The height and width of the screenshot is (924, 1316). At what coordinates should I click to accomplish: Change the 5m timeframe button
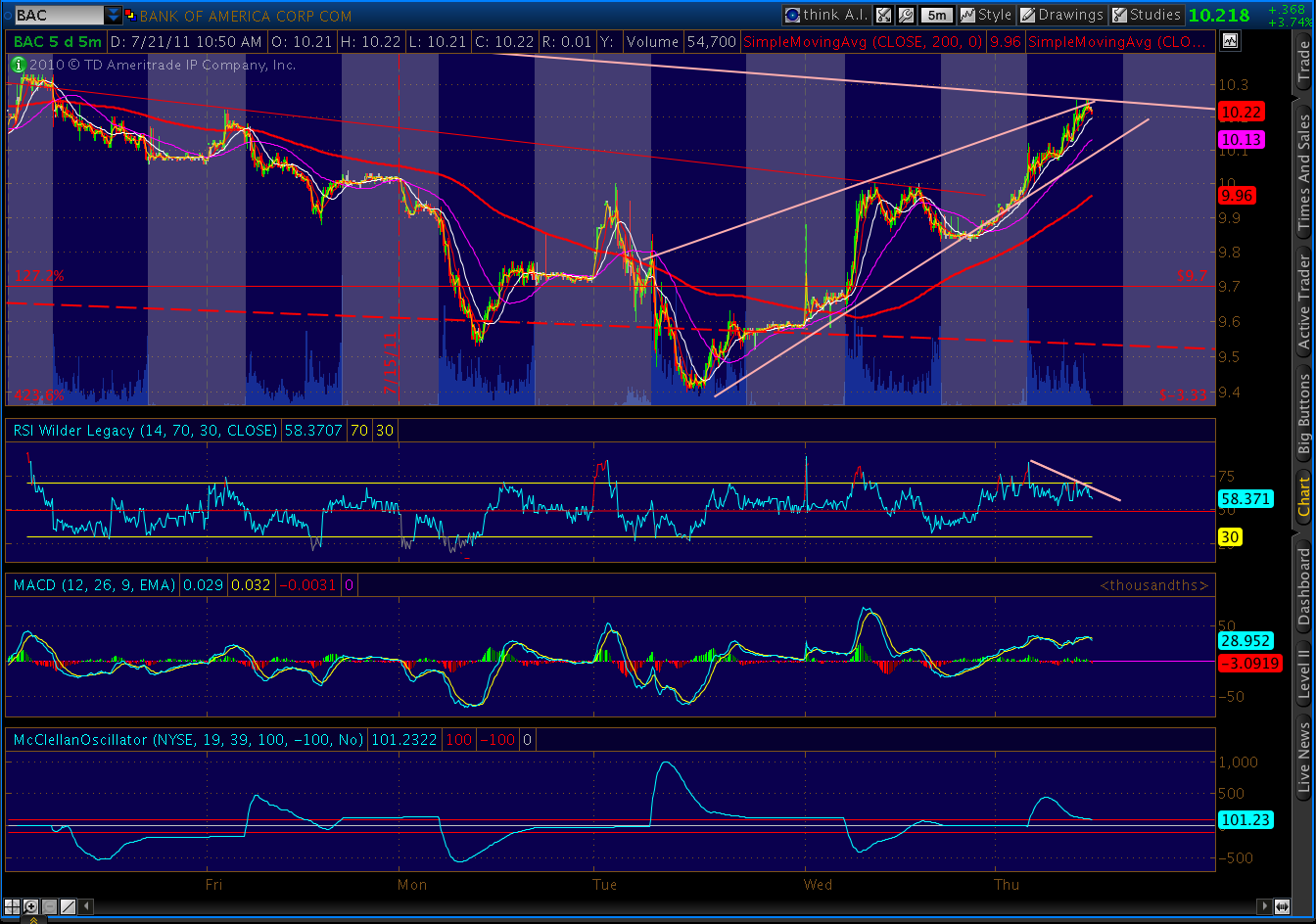point(937,15)
